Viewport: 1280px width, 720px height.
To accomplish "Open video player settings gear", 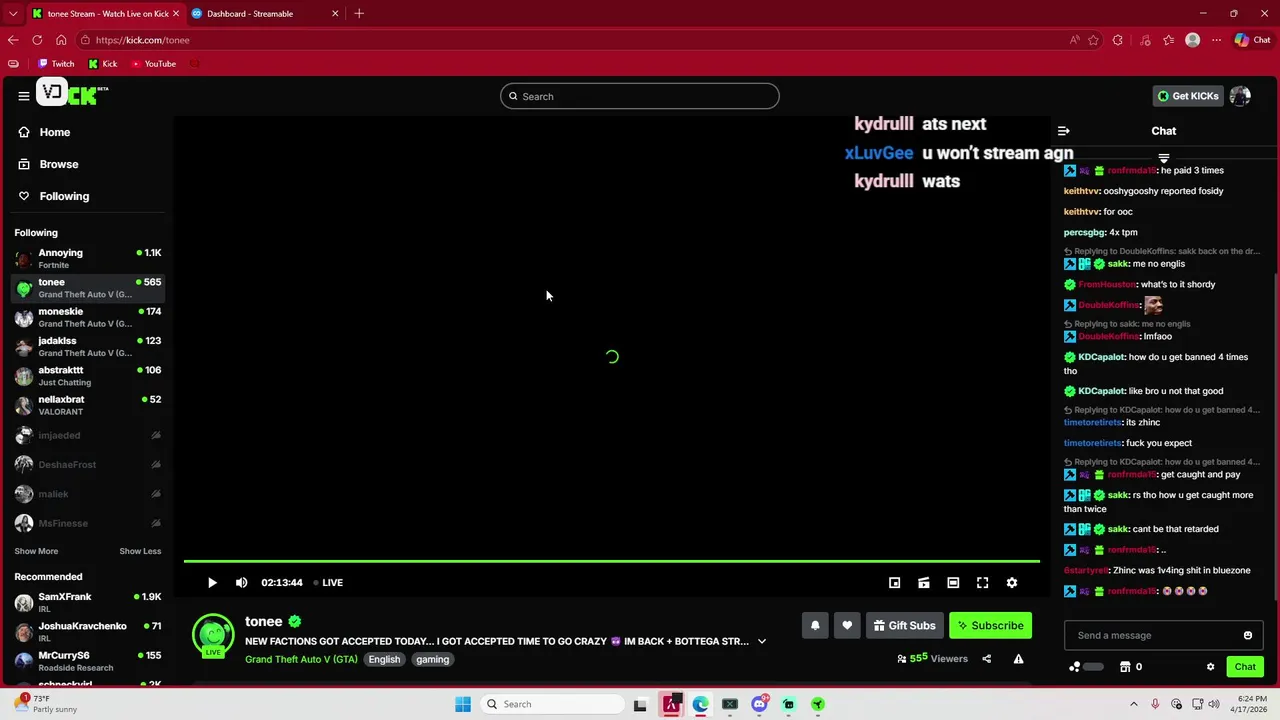I will (x=1012, y=583).
